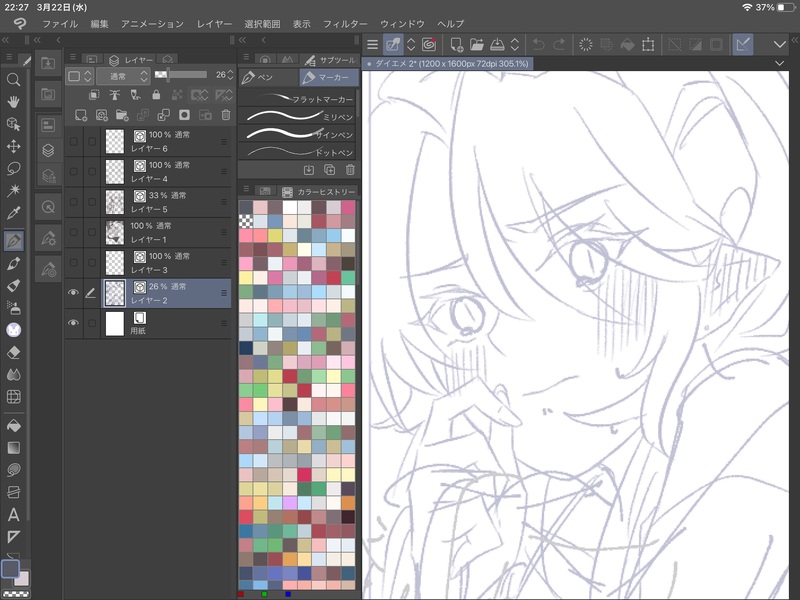Screen dimensions: 800x600
Task: Select the Move layer tool
Action: coord(14,146)
